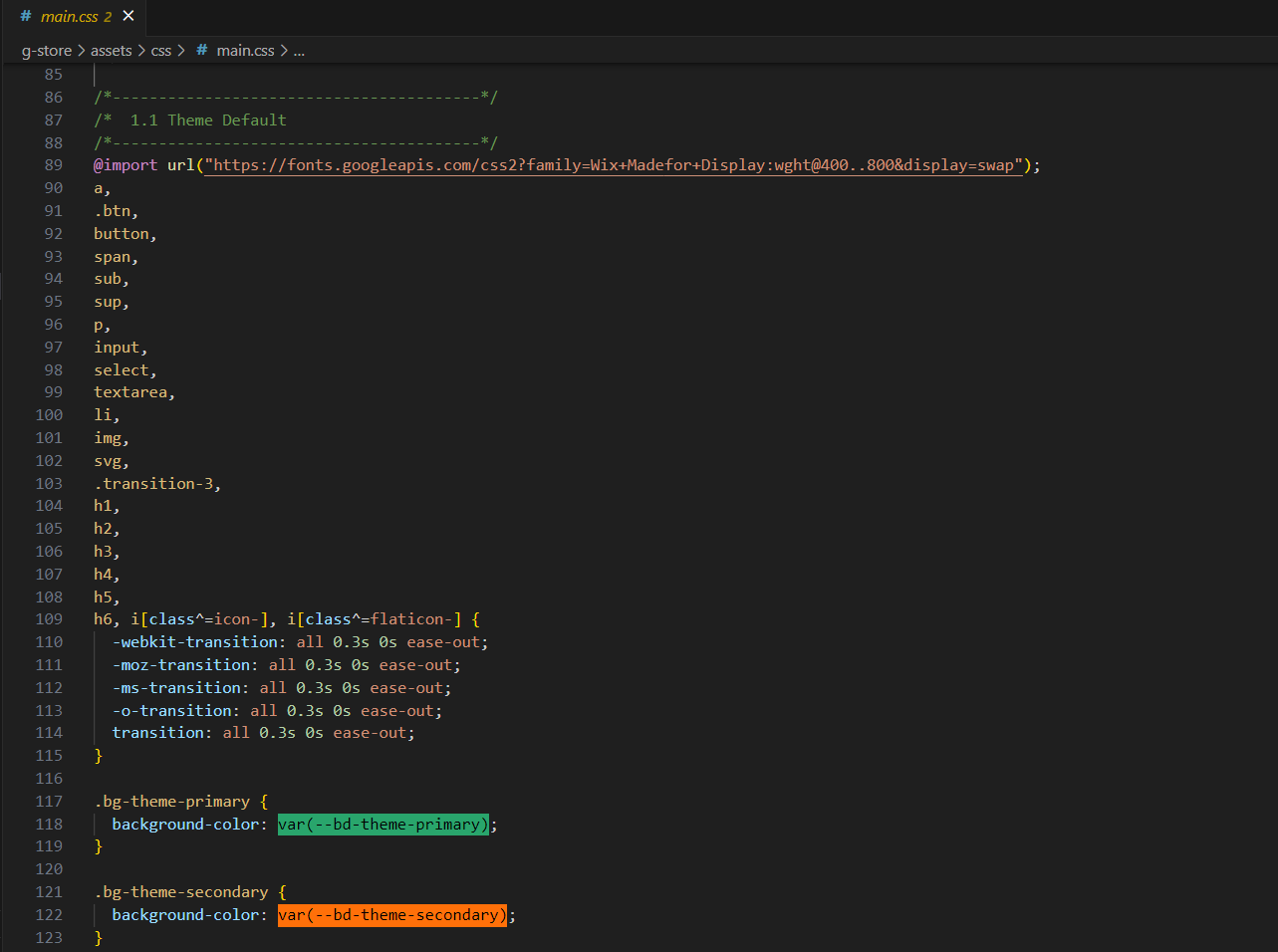
Task: Click the closing brace on line 119
Action: point(99,846)
